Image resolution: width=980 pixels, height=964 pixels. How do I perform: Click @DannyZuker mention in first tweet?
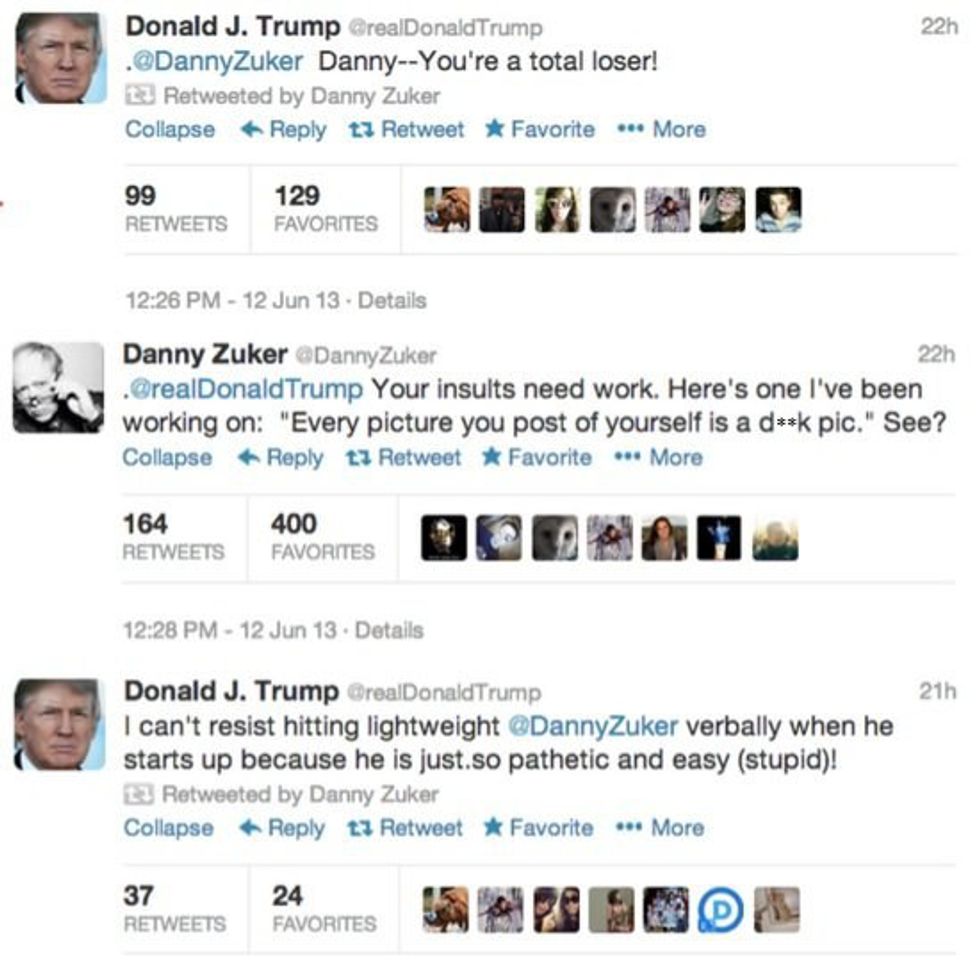coord(214,61)
